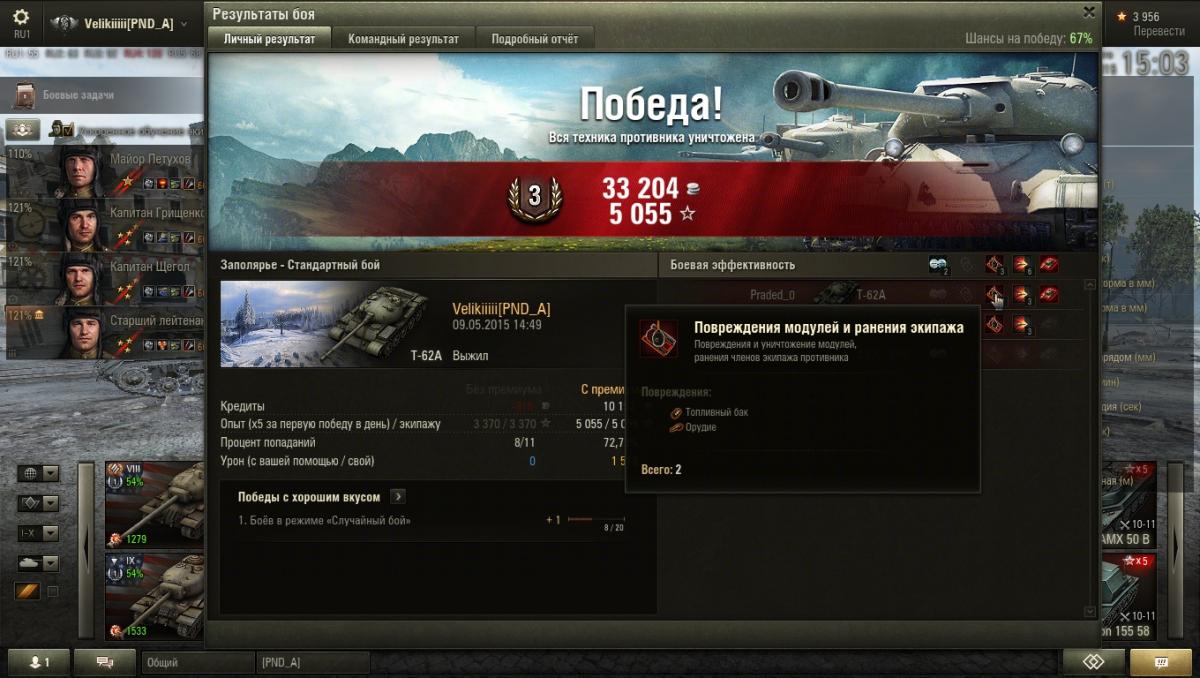
Task: Toggle the orange stripe elite filter button
Action: [27, 592]
